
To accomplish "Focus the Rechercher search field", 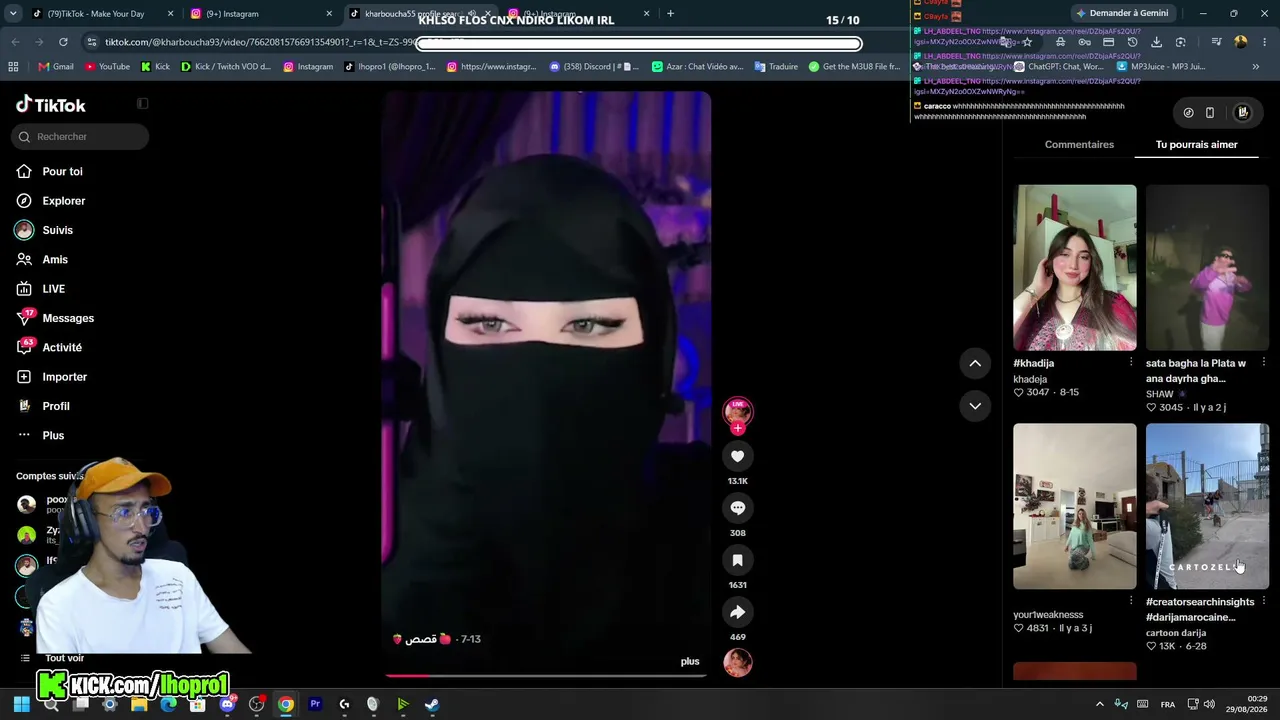I will point(80,137).
